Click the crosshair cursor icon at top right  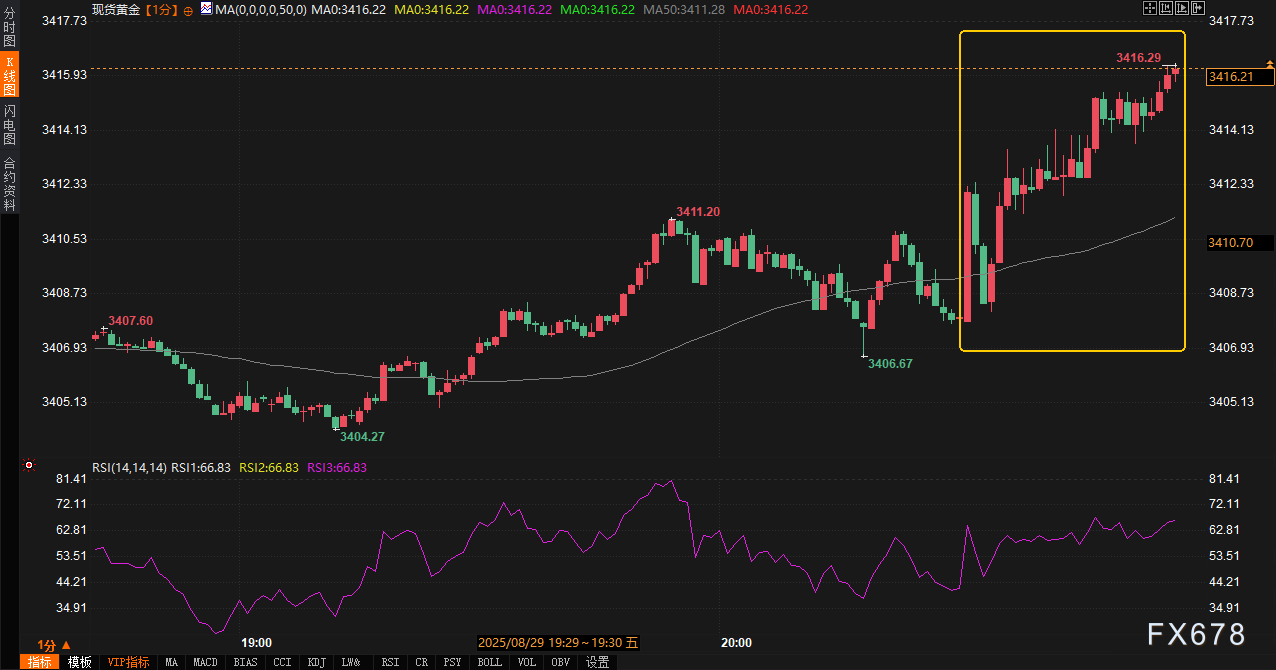[x=1149, y=8]
